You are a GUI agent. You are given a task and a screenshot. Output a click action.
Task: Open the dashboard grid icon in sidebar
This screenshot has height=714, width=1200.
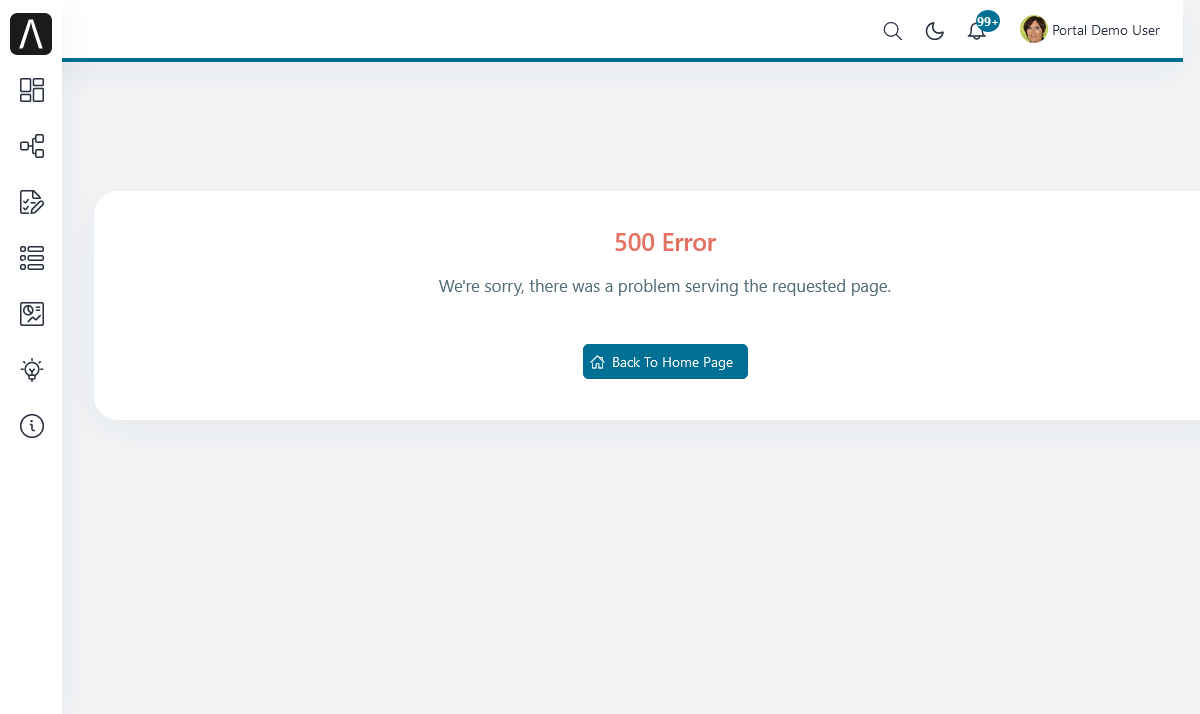(32, 90)
